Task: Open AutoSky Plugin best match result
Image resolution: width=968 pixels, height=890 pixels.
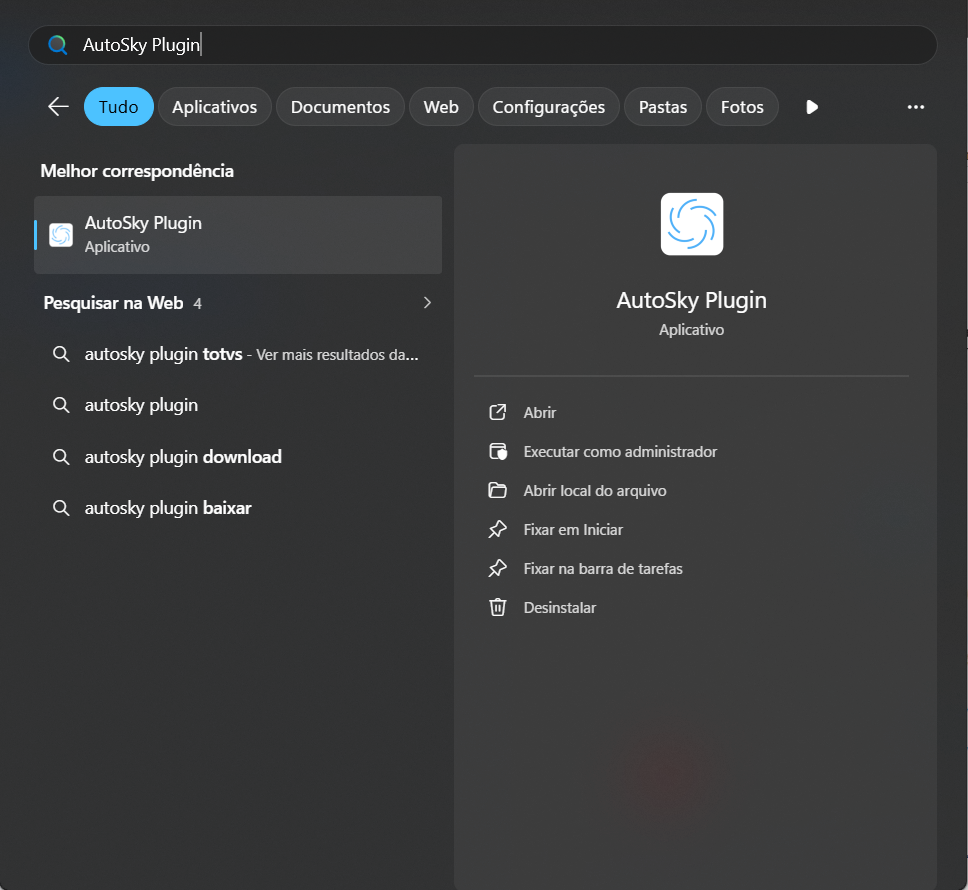Action: [238, 235]
